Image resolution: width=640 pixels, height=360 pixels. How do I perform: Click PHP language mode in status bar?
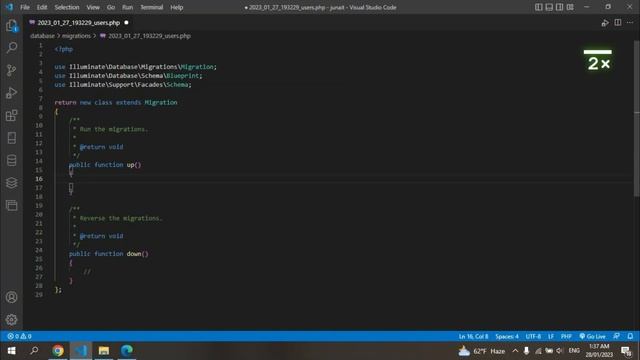[566, 336]
